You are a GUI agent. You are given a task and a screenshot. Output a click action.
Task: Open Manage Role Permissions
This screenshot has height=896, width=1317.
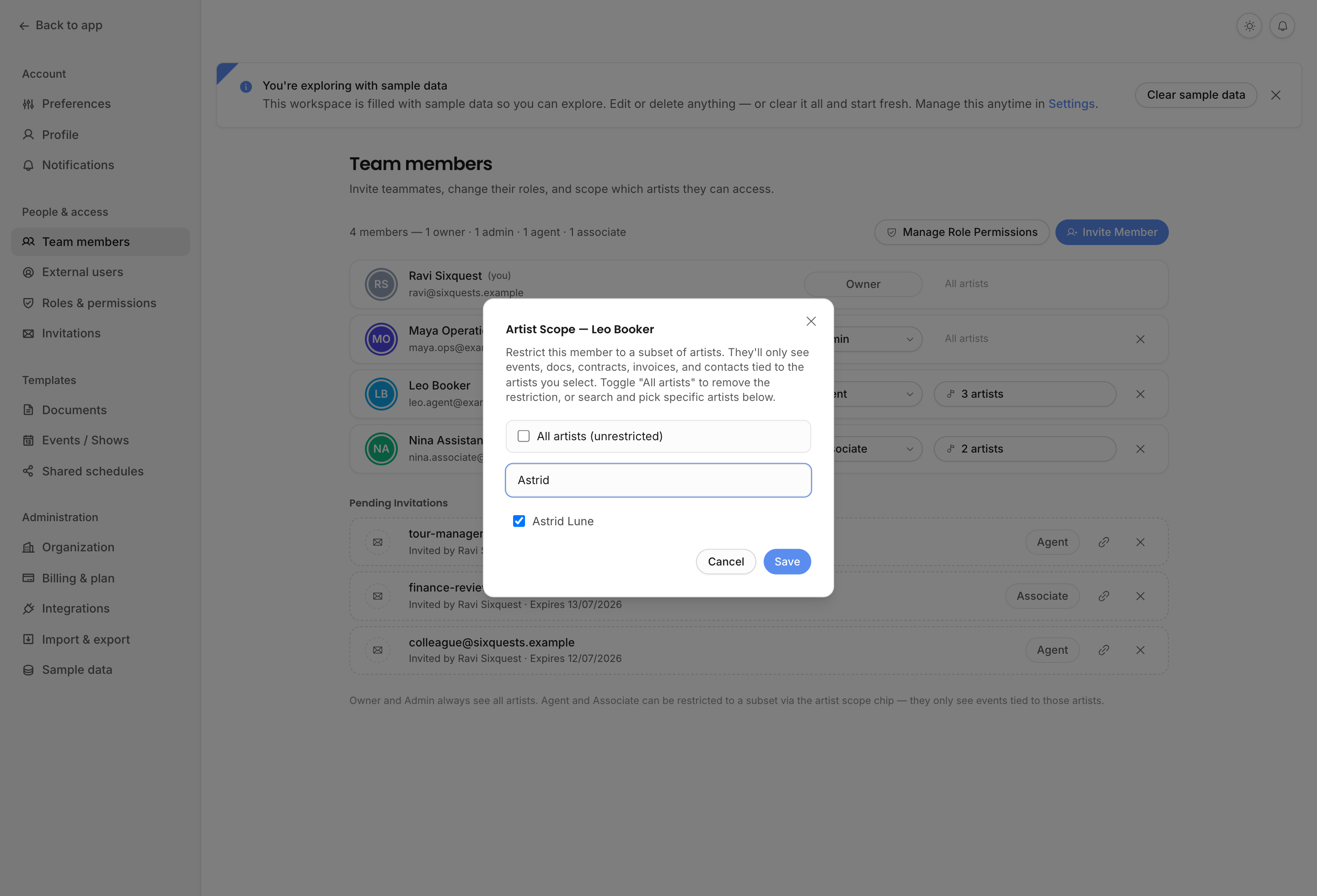click(x=962, y=232)
